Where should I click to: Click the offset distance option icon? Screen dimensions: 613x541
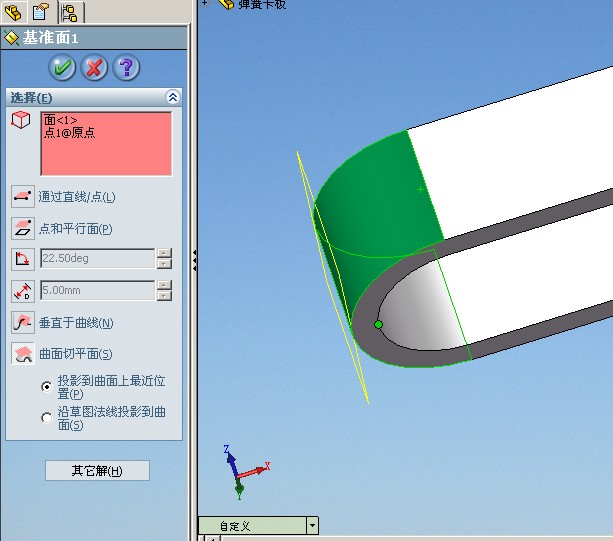coord(23,291)
